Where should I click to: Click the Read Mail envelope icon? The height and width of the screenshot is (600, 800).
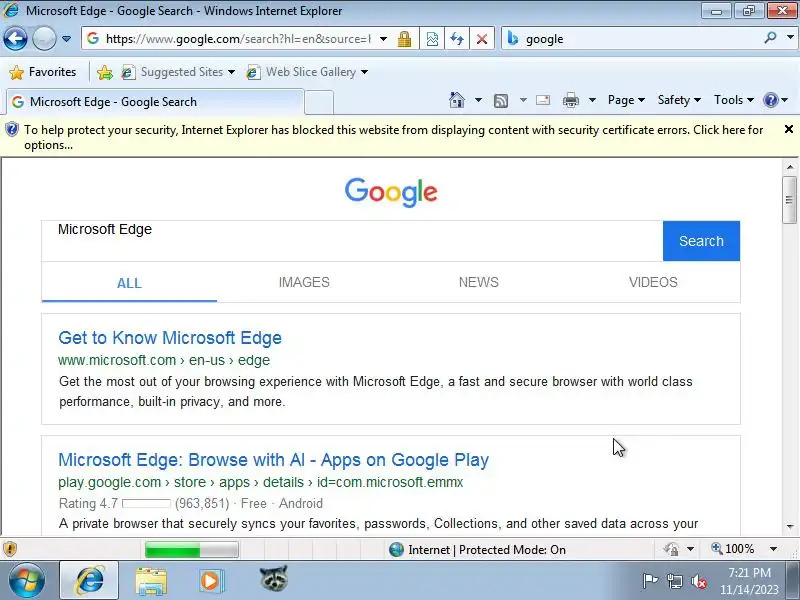[x=543, y=100]
